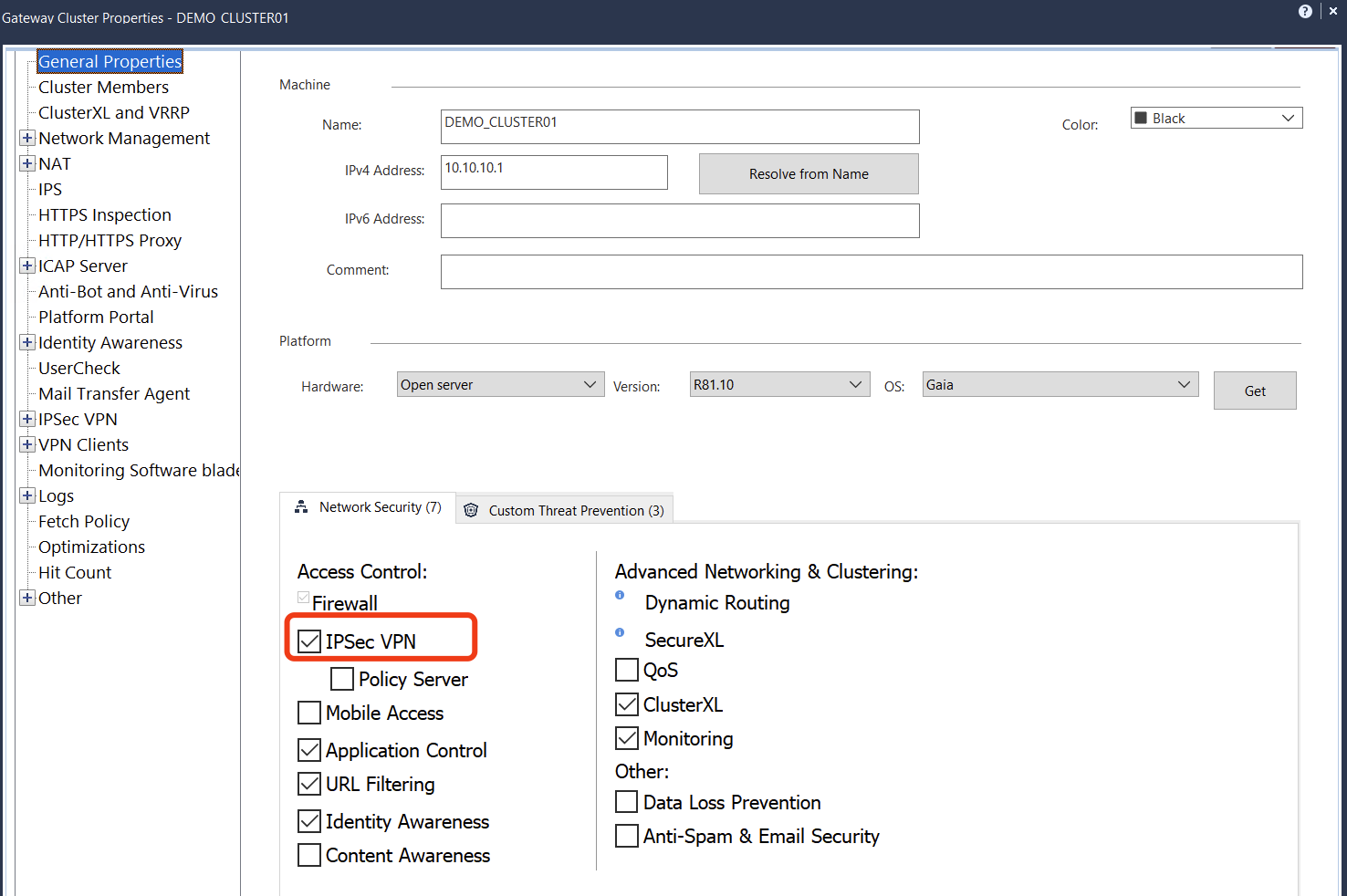Disable the IPSec VPN checkbox
The height and width of the screenshot is (896, 1347).
310,641
